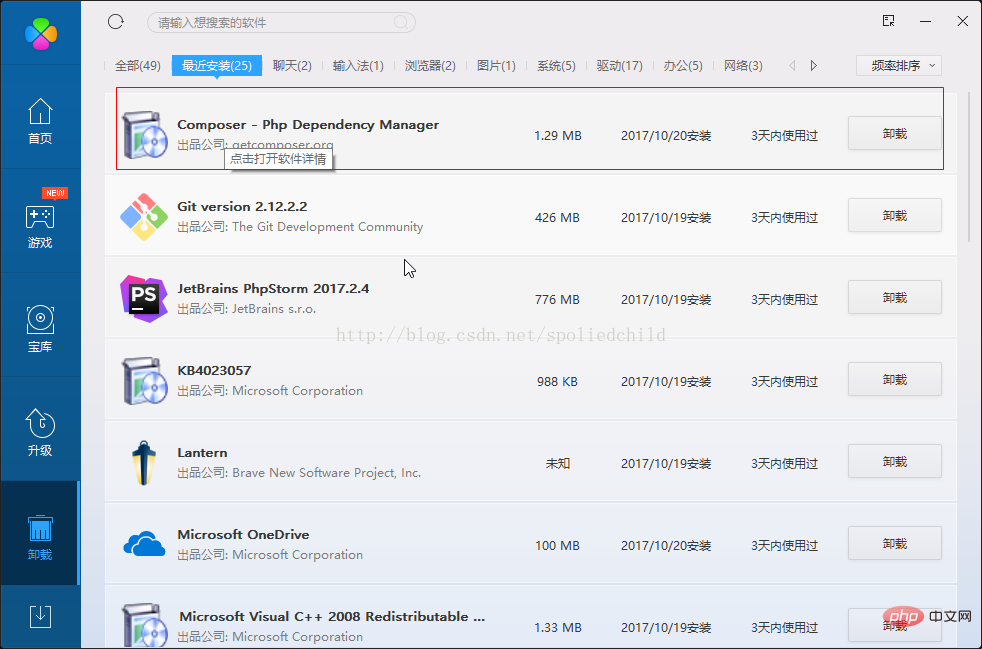Switch to the 全部(49) tab
Image resolution: width=982 pixels, height=649 pixels.
(138, 65)
